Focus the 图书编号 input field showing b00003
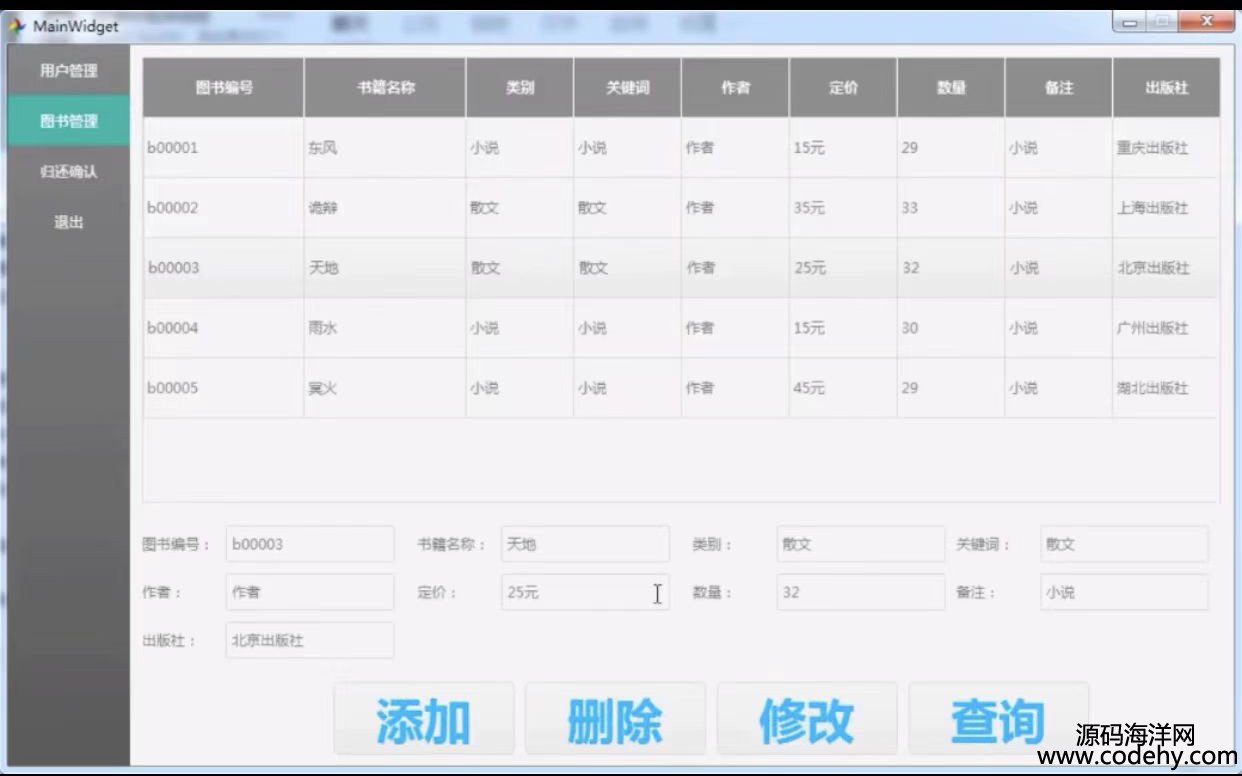This screenshot has height=776, width=1242. point(310,544)
